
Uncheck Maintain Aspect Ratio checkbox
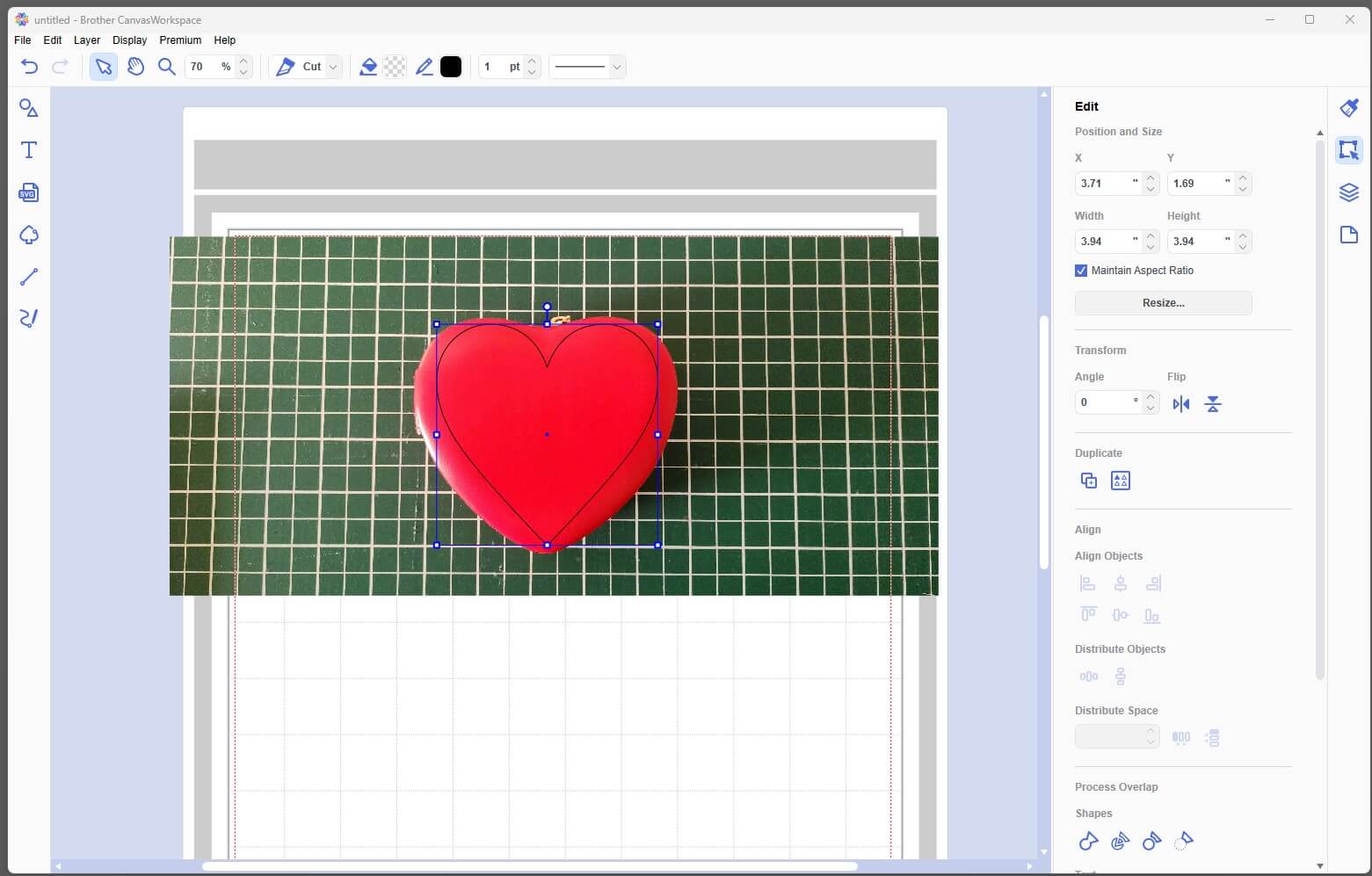coord(1081,271)
